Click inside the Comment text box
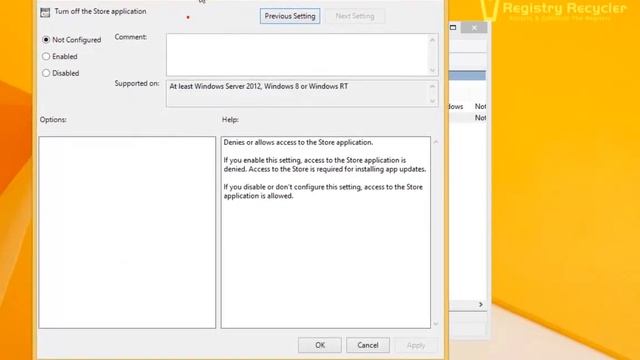 pyautogui.click(x=298, y=55)
